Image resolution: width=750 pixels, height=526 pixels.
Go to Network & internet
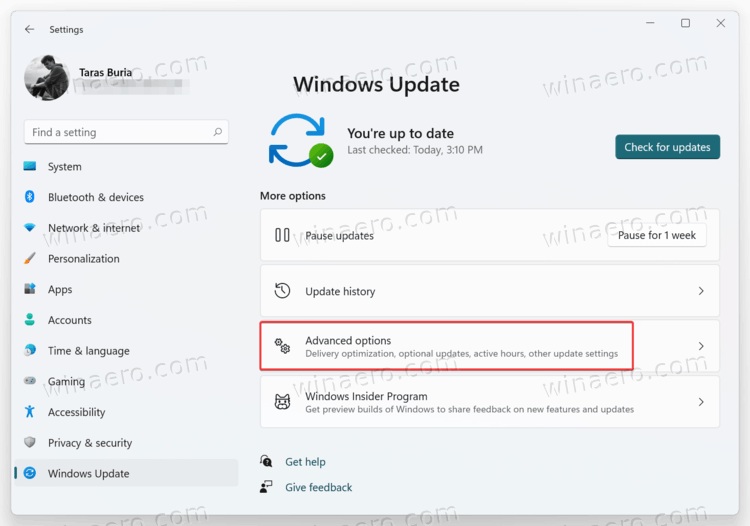click(x=94, y=228)
